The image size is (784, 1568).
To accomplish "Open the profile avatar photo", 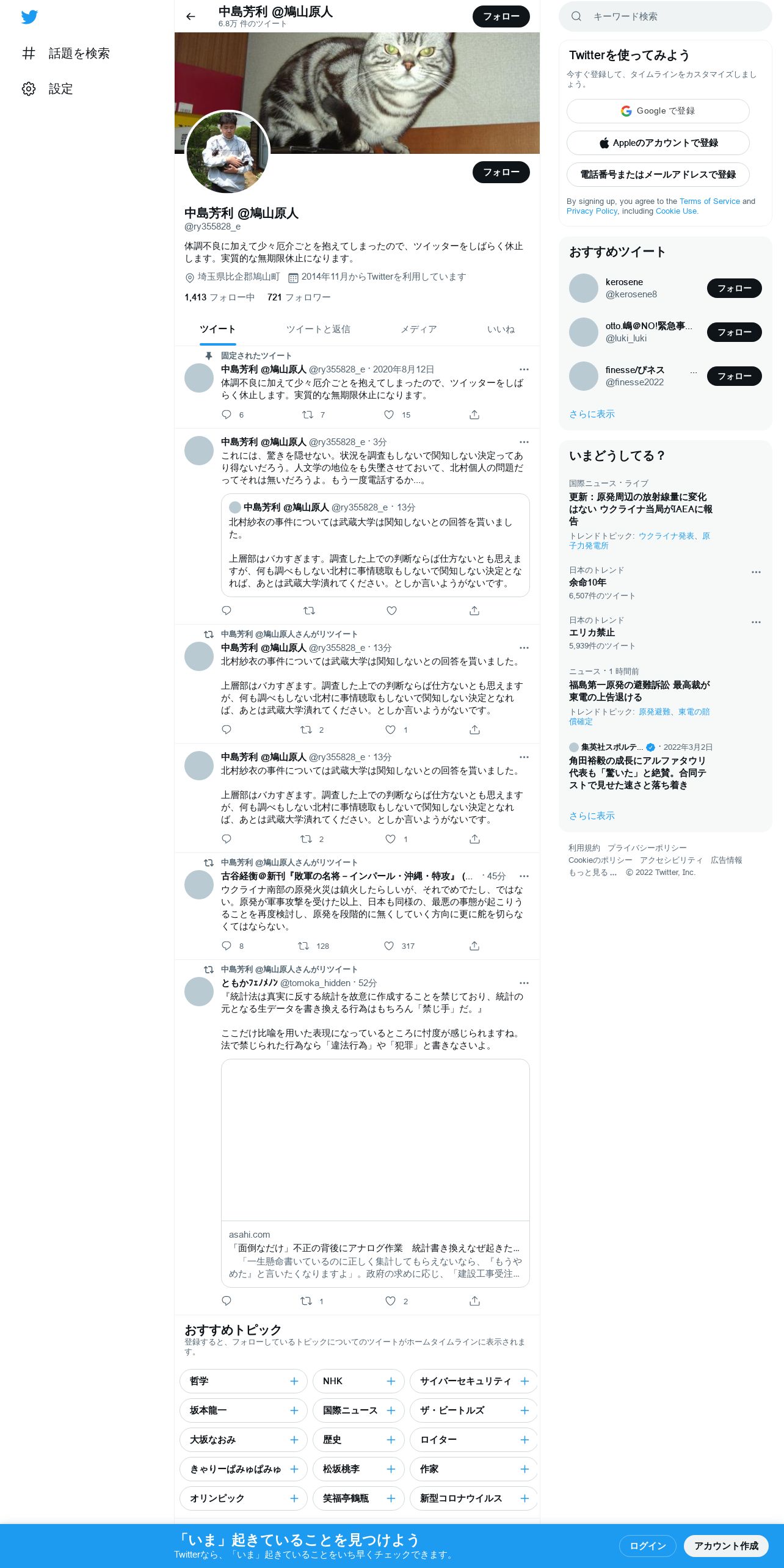I will tap(227, 152).
